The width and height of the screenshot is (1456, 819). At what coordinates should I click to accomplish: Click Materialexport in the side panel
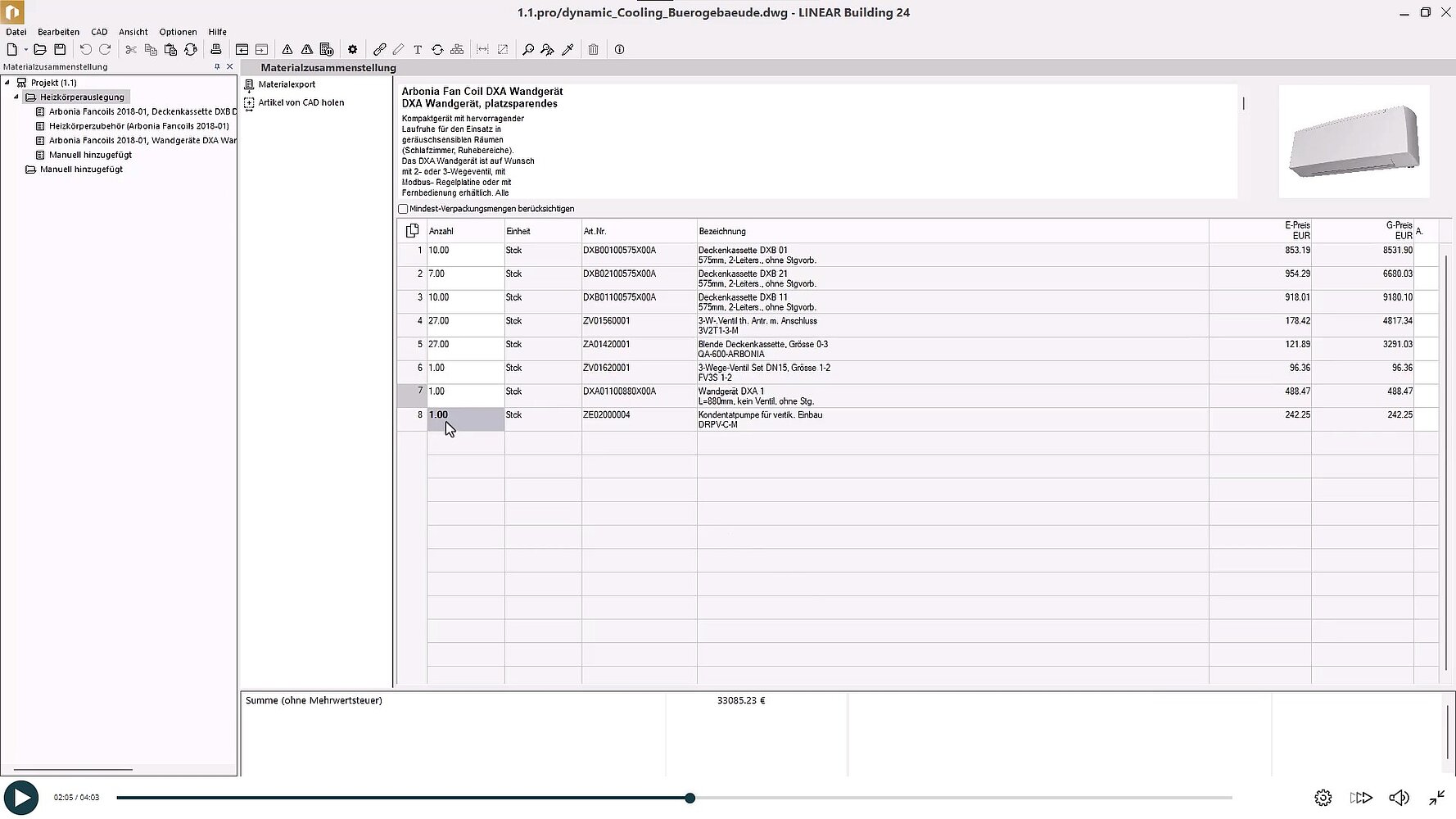[x=287, y=84]
